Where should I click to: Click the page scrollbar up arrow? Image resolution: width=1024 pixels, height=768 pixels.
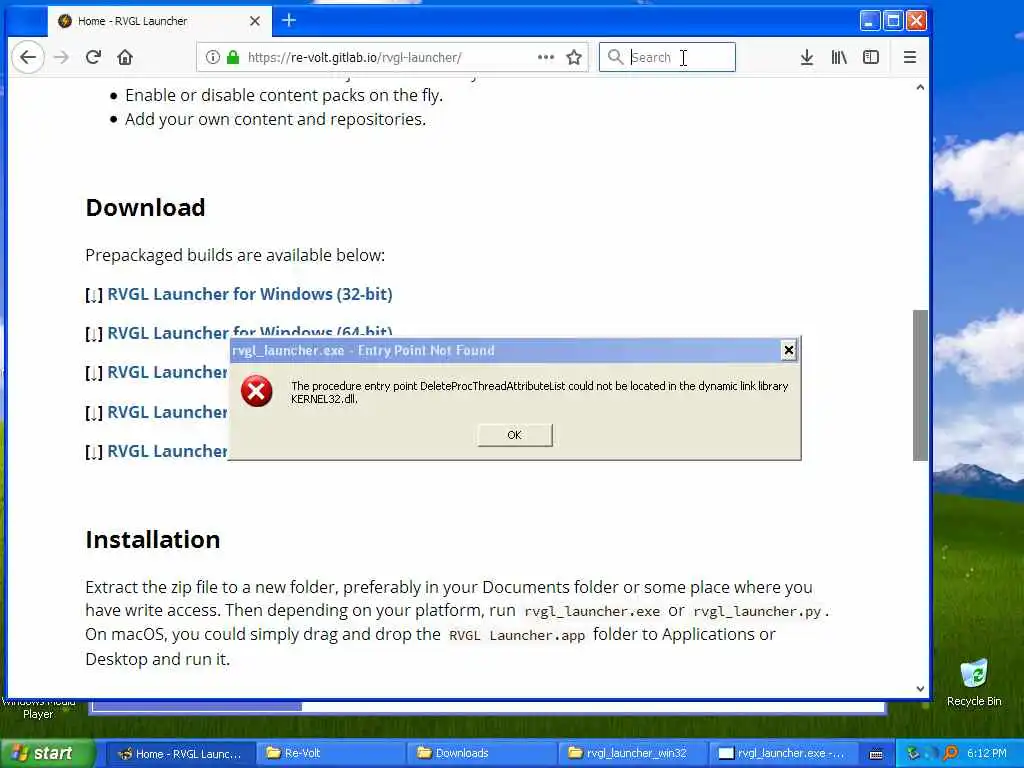point(920,87)
